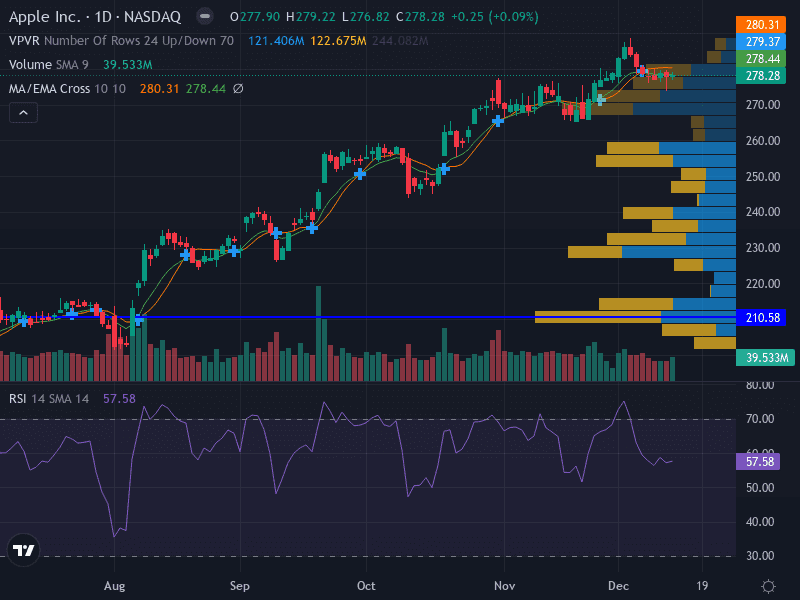The width and height of the screenshot is (800, 600).
Task: Click the +0.25 (+0.09%) change value
Action: point(495,17)
